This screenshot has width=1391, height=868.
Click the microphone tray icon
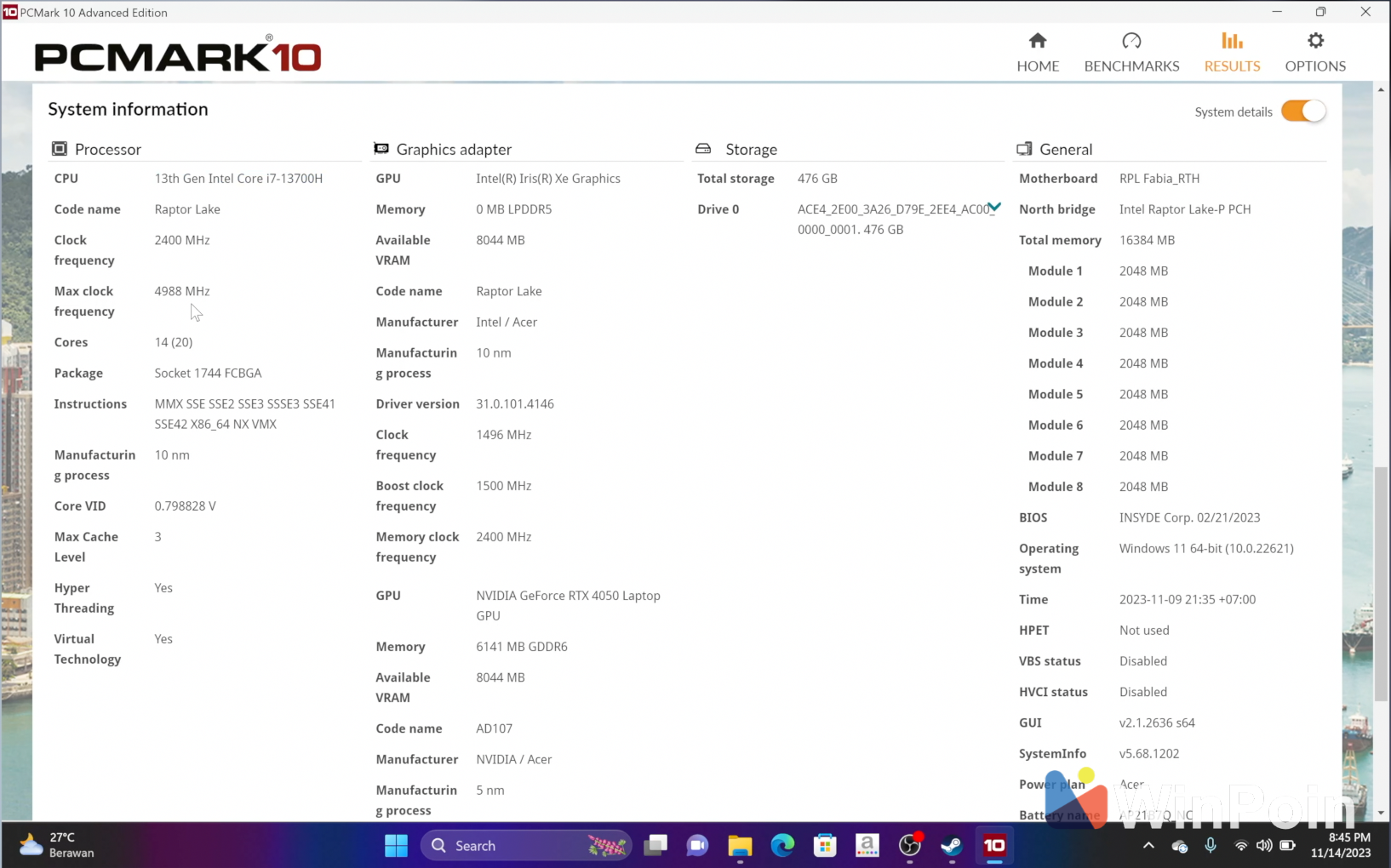point(1211,846)
